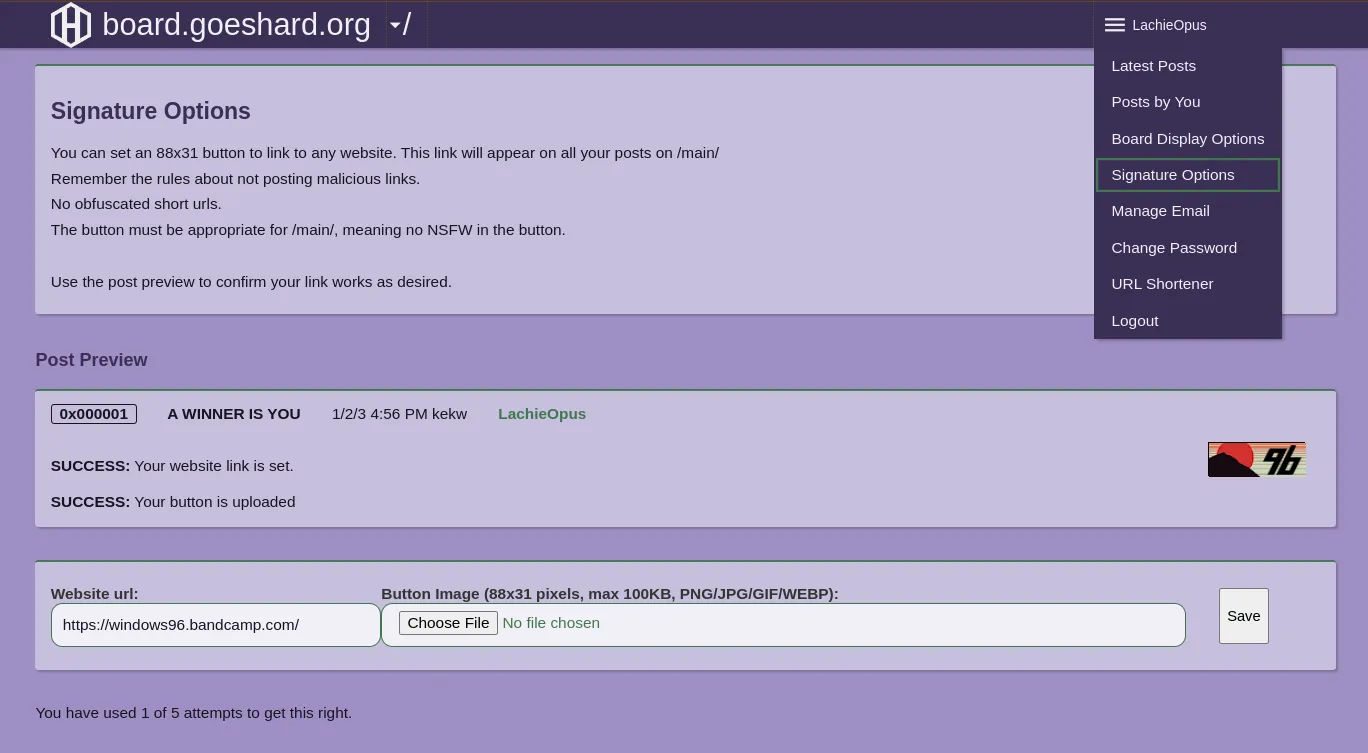Open the URL Shortener tool

[x=1162, y=284]
